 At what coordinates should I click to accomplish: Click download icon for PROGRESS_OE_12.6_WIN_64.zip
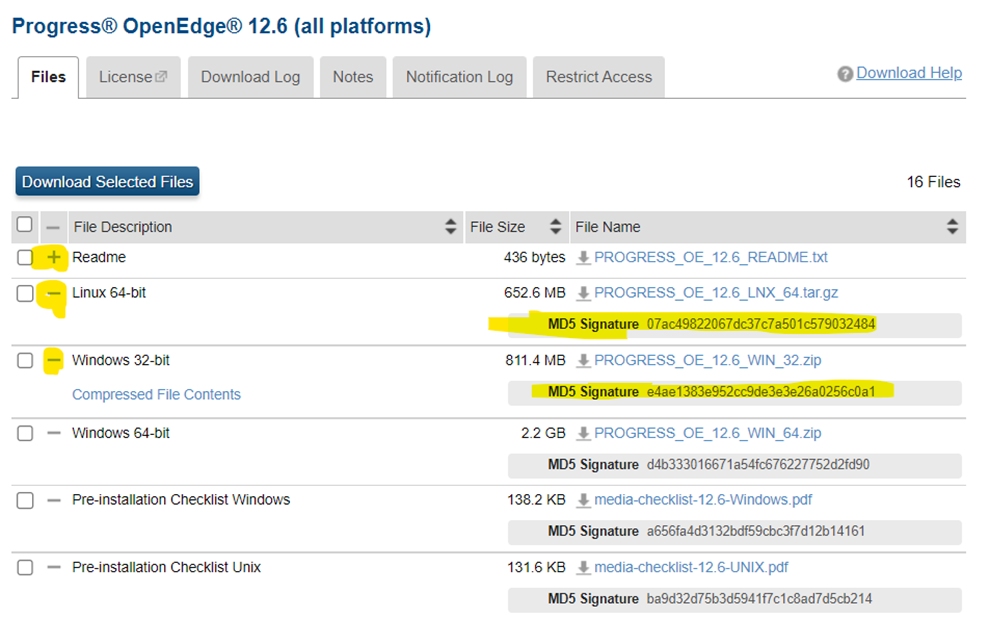[581, 432]
